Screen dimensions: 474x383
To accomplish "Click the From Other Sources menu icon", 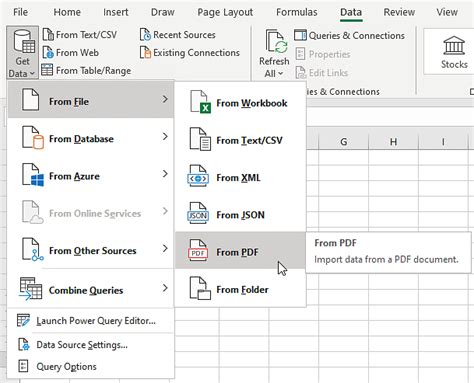I will [33, 249].
